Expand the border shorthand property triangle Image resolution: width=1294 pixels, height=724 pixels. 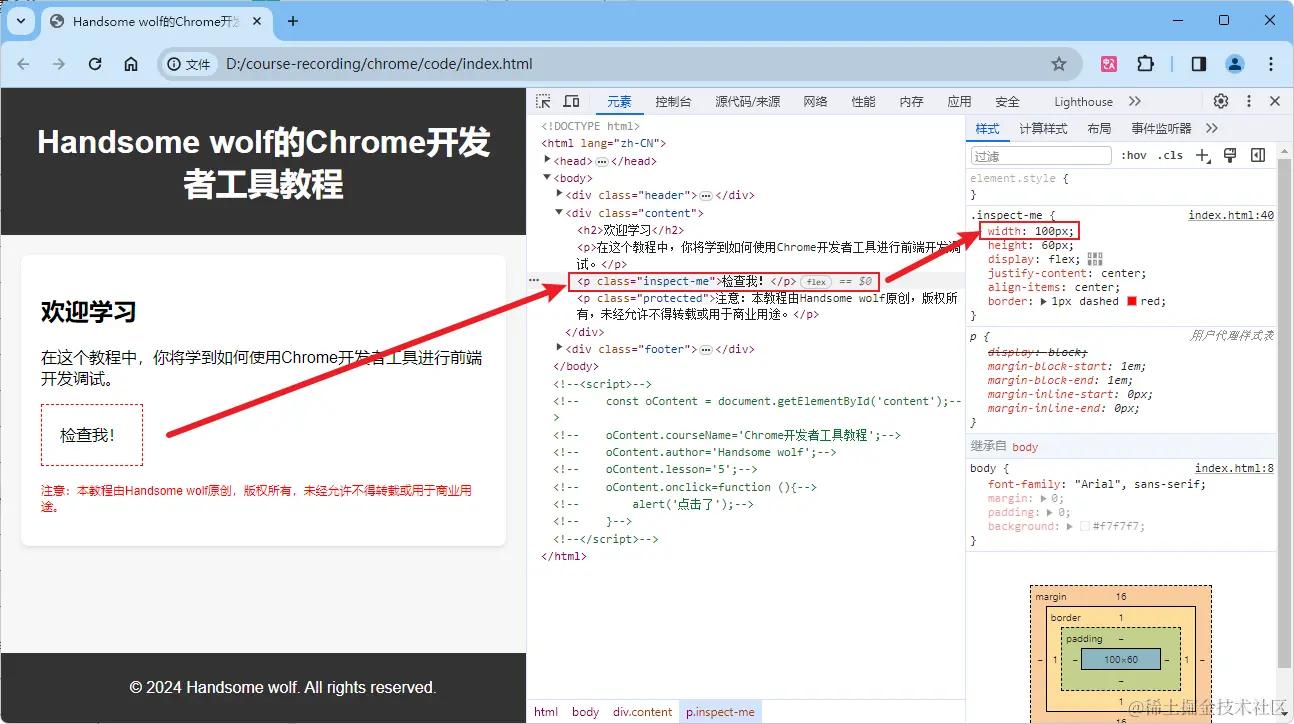[1044, 301]
